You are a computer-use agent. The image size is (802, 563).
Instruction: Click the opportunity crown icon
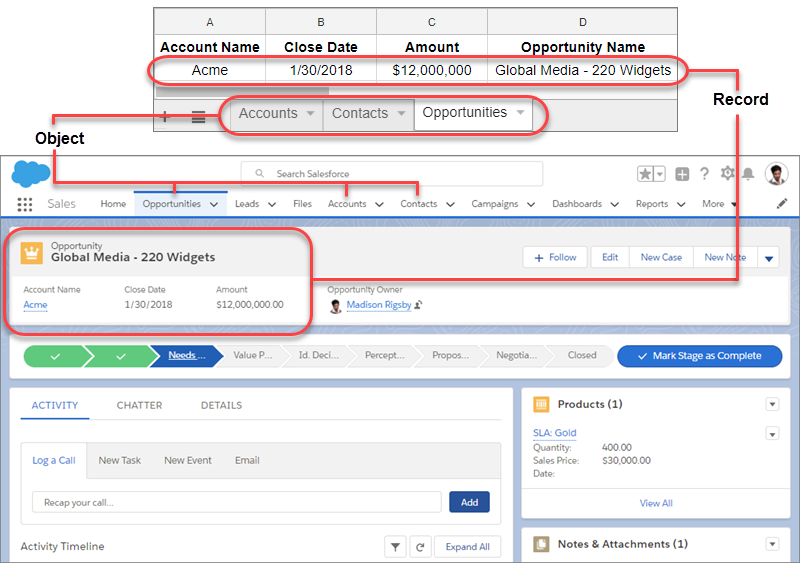32,253
